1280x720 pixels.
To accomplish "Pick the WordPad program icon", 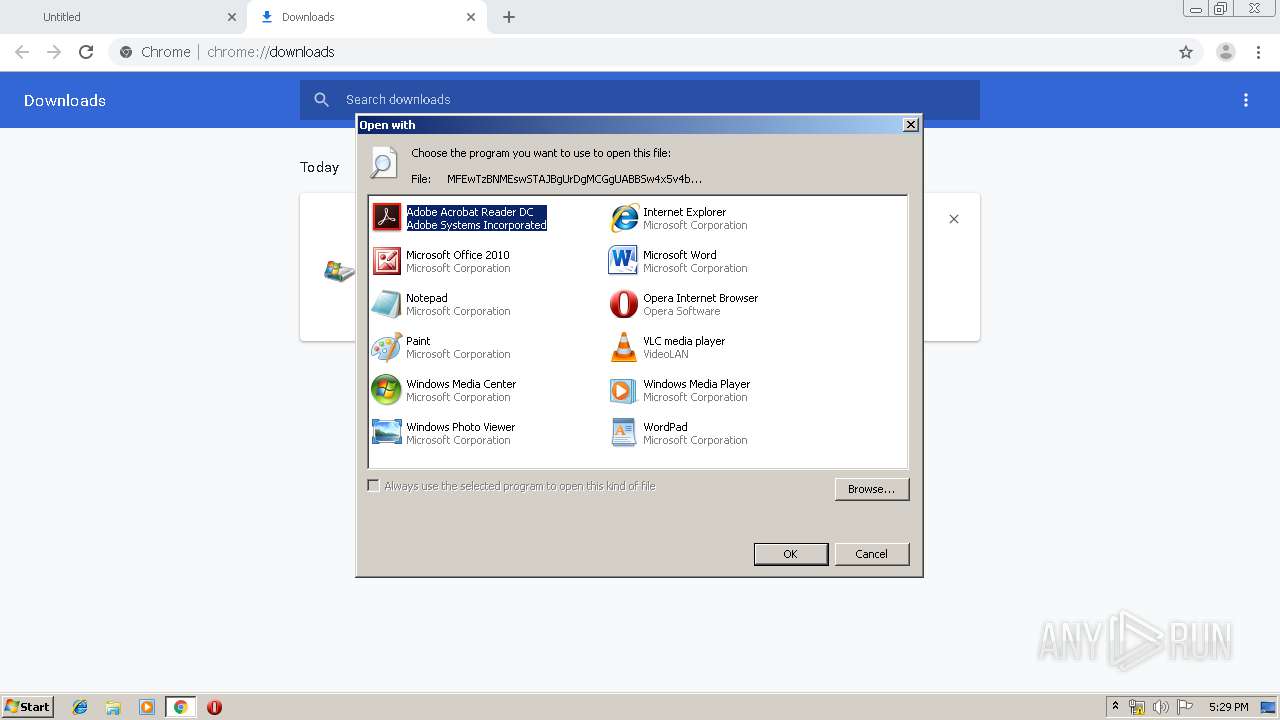I will click(x=623, y=432).
